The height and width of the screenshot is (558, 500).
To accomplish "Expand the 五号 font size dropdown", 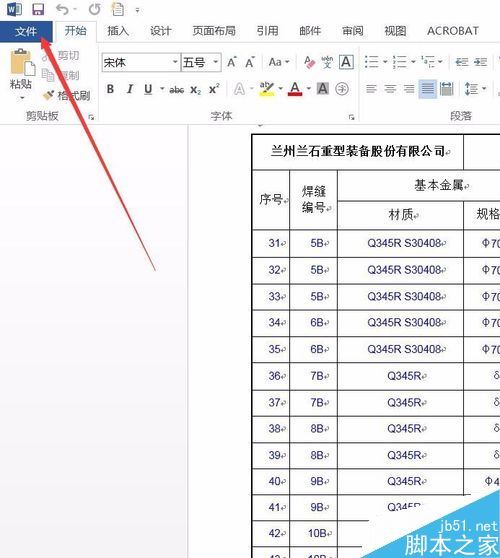I will (216, 62).
